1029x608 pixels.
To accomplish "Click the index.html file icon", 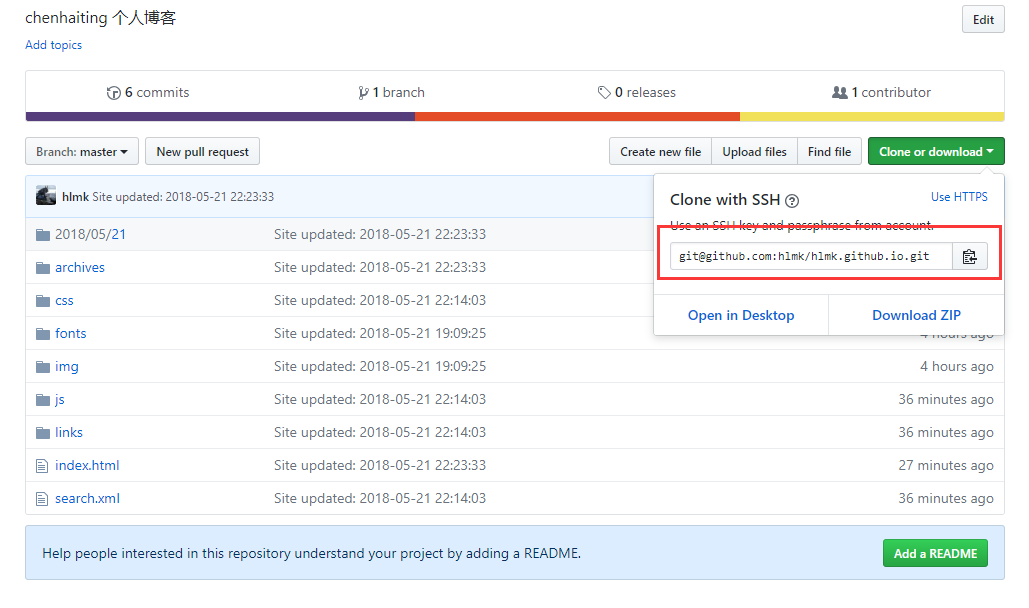I will pyautogui.click(x=42, y=466).
